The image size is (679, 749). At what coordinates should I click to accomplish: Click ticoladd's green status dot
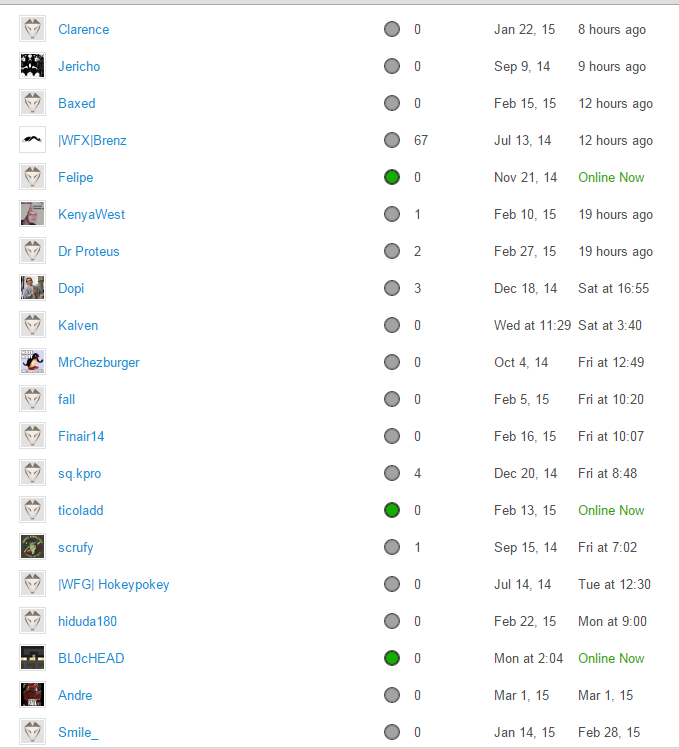[392, 510]
